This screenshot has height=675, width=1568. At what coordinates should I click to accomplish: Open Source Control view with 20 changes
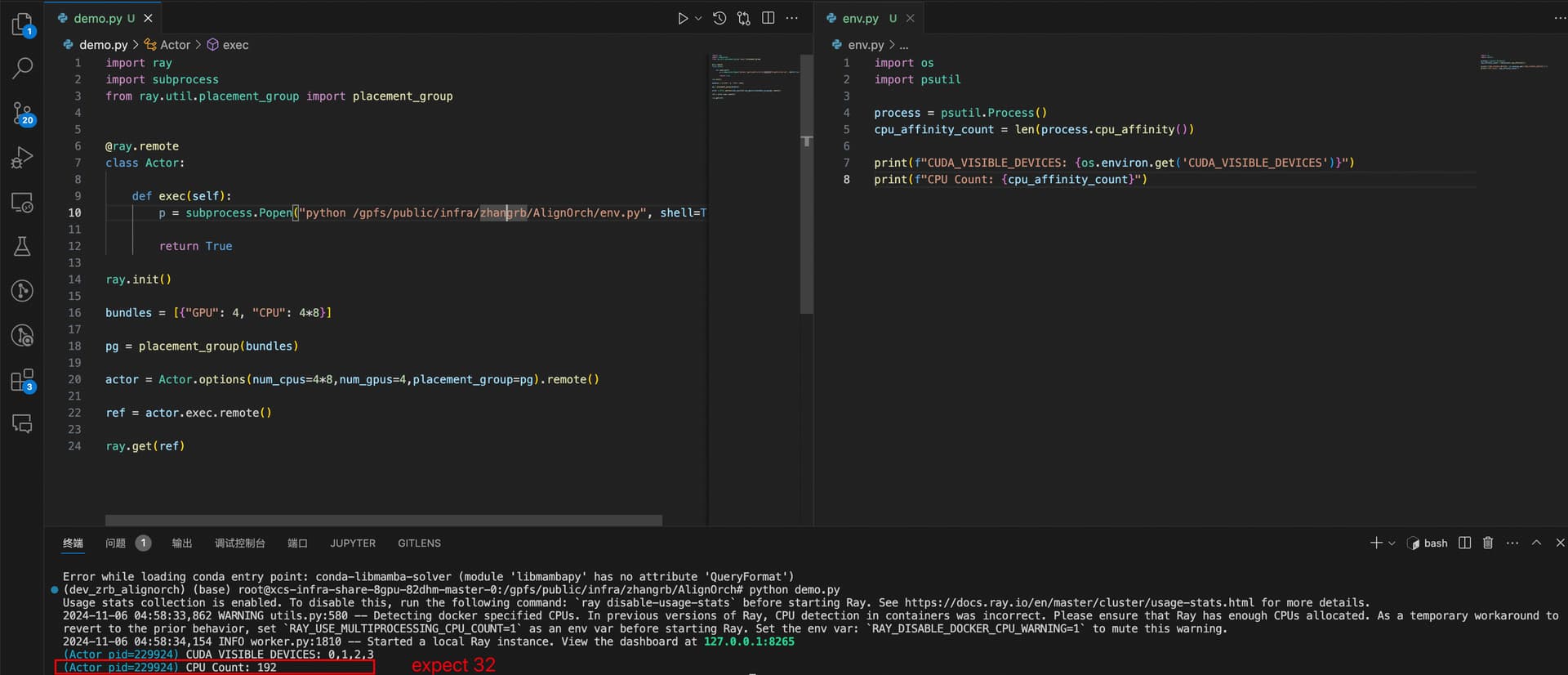click(22, 113)
